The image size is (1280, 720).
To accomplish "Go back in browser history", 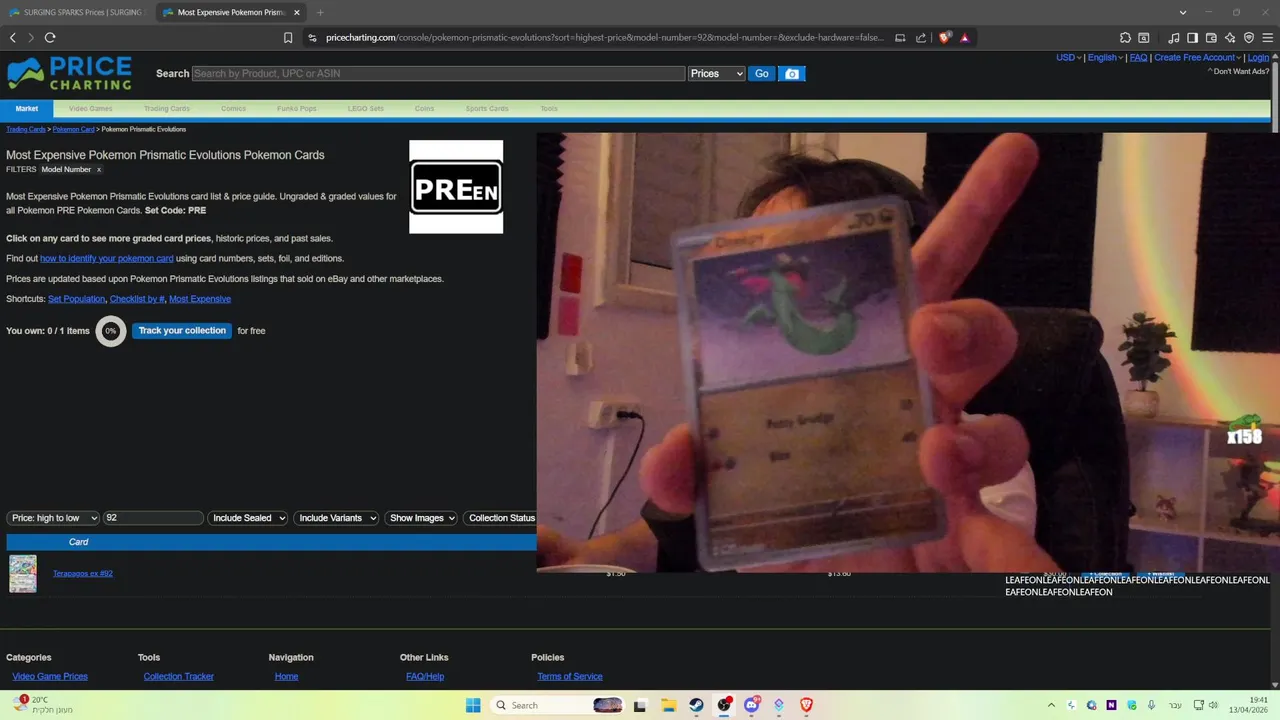I will coord(13,38).
